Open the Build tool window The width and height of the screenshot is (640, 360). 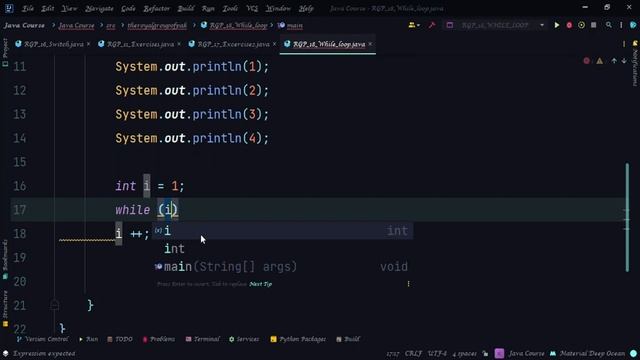click(x=348, y=339)
